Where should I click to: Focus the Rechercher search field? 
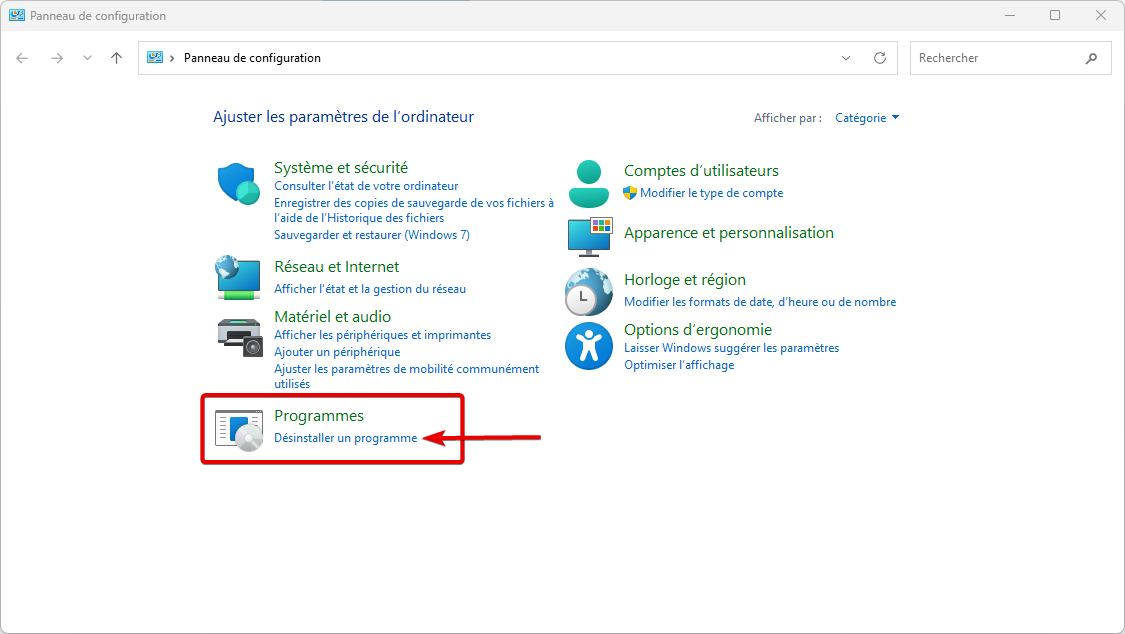(1010, 58)
